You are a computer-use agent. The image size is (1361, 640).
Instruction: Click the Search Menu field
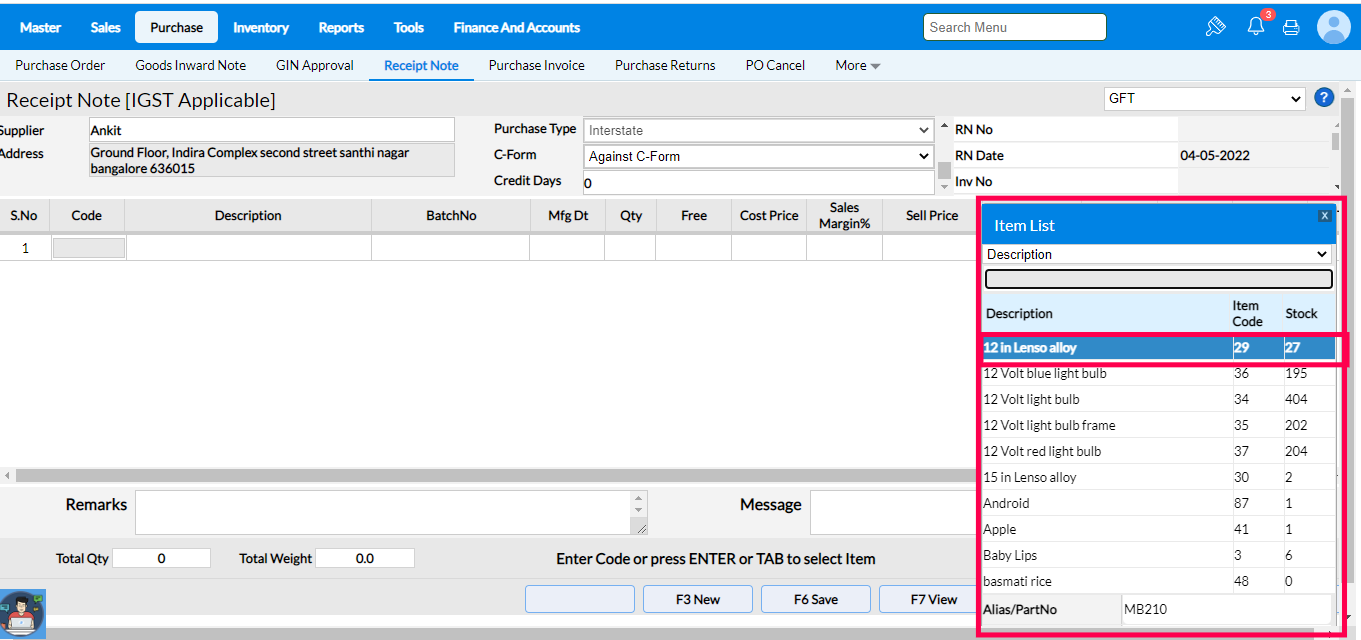1015,27
